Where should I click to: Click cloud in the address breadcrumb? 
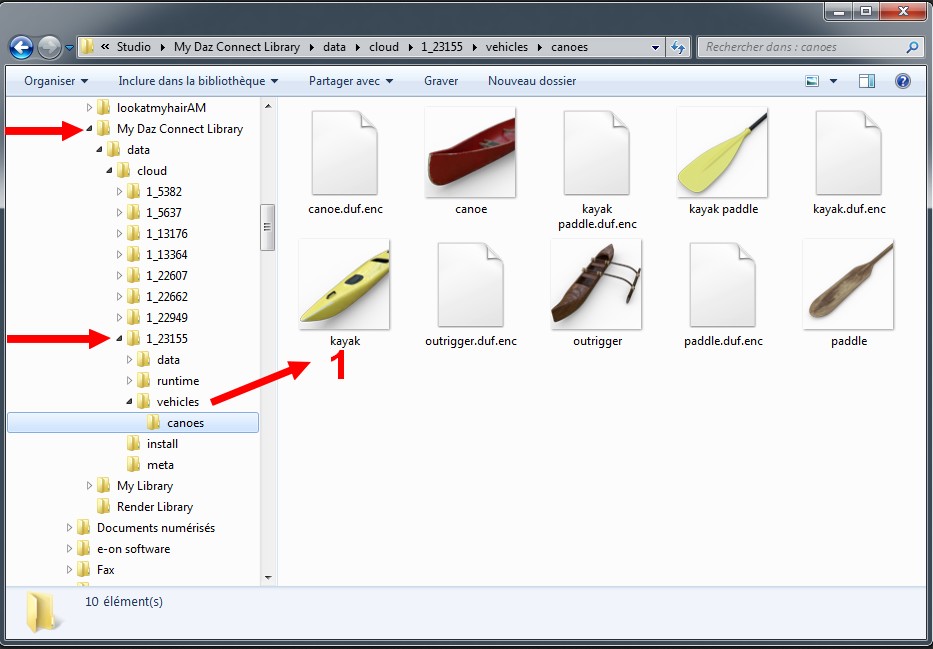pos(384,47)
